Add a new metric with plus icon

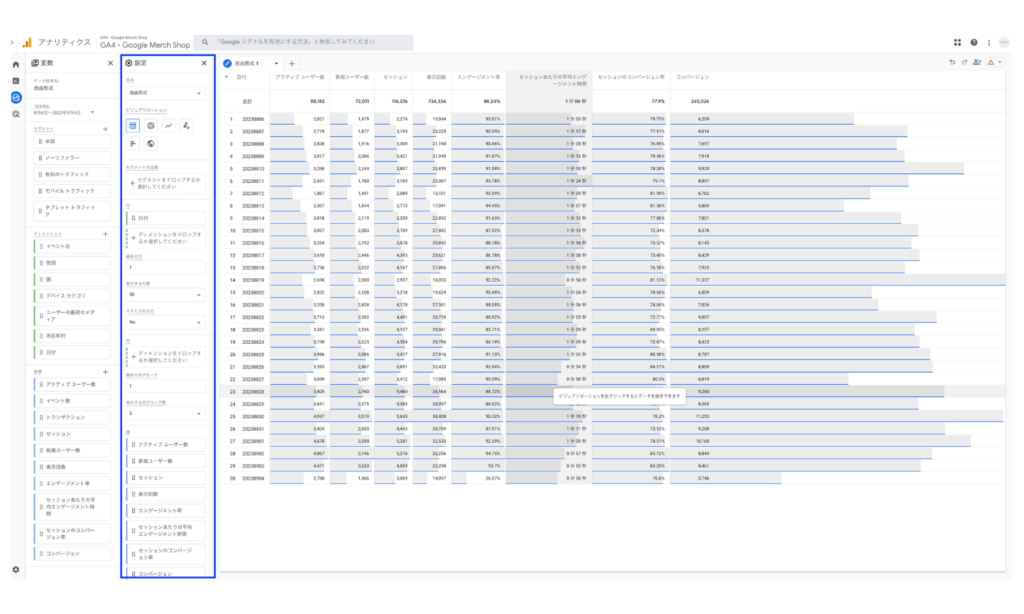(105, 372)
